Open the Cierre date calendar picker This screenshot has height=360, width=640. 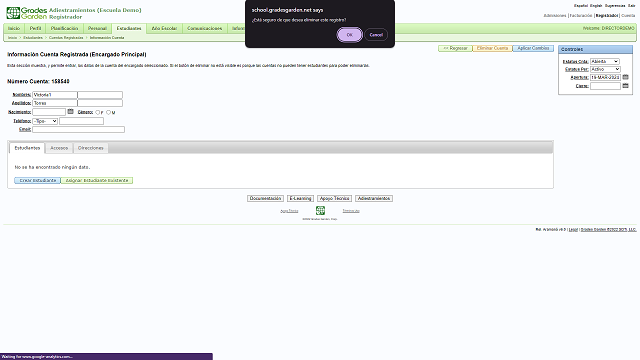(625, 86)
